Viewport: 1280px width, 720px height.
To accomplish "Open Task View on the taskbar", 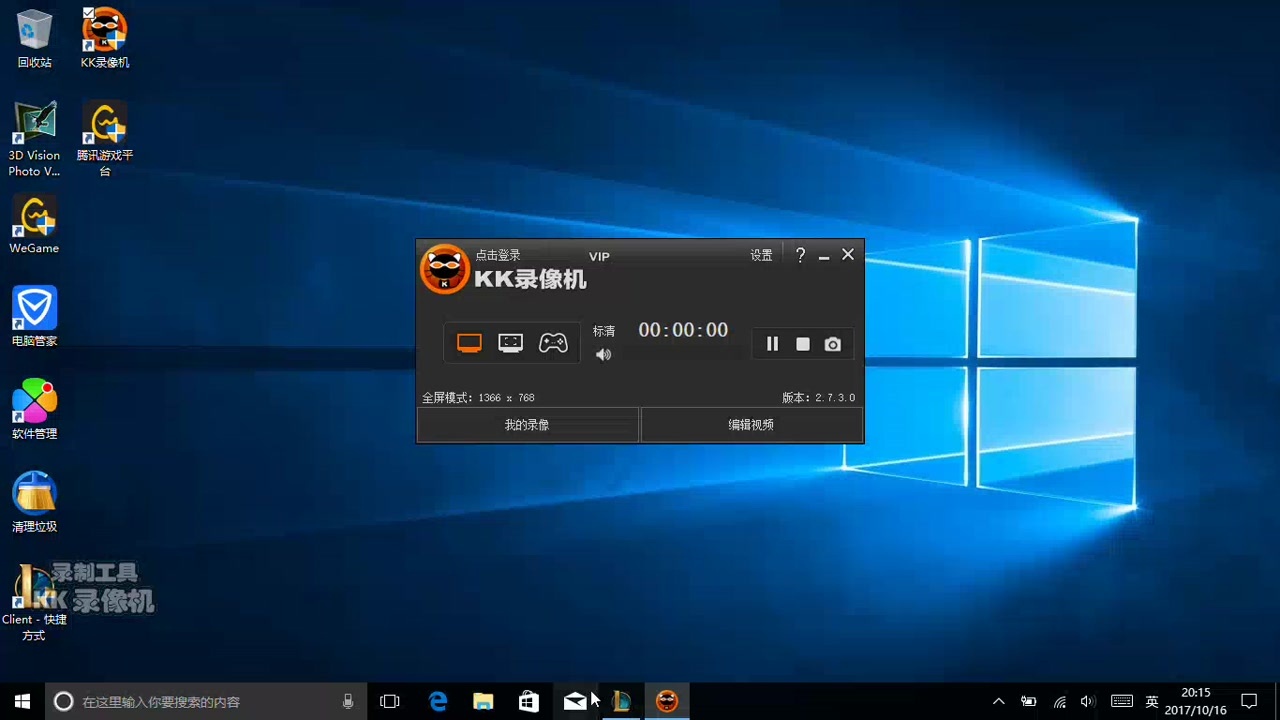I will 390,701.
